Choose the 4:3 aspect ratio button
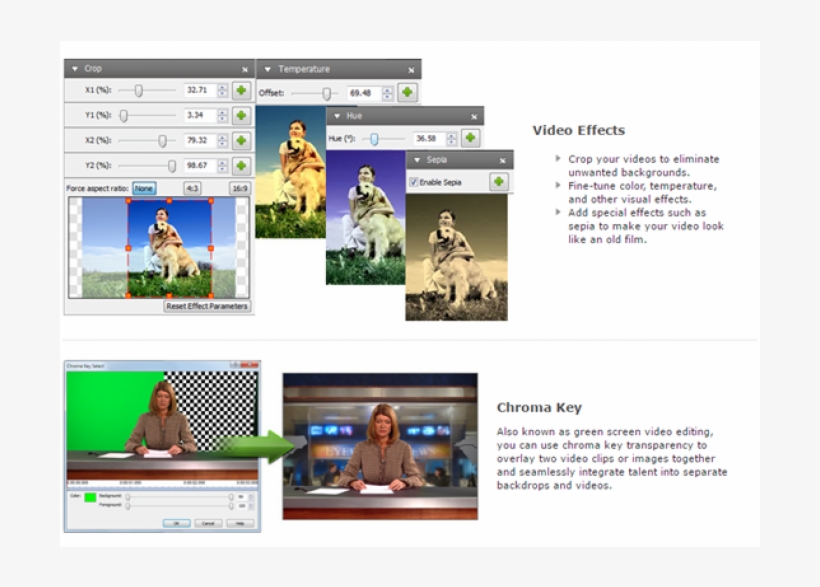820x587 pixels. pyautogui.click(x=192, y=188)
